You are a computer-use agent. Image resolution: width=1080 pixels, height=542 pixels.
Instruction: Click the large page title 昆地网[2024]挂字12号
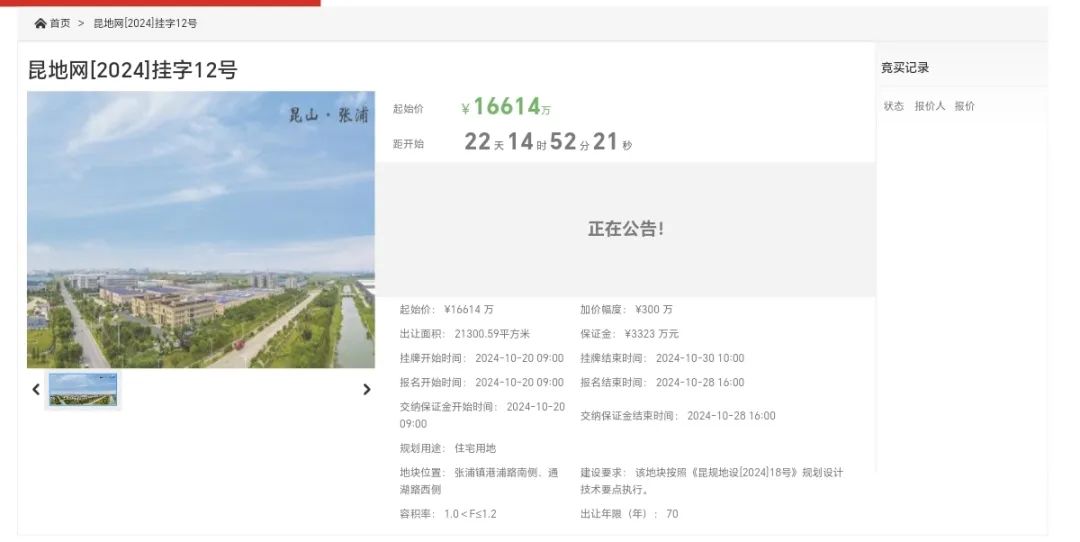[x=133, y=70]
